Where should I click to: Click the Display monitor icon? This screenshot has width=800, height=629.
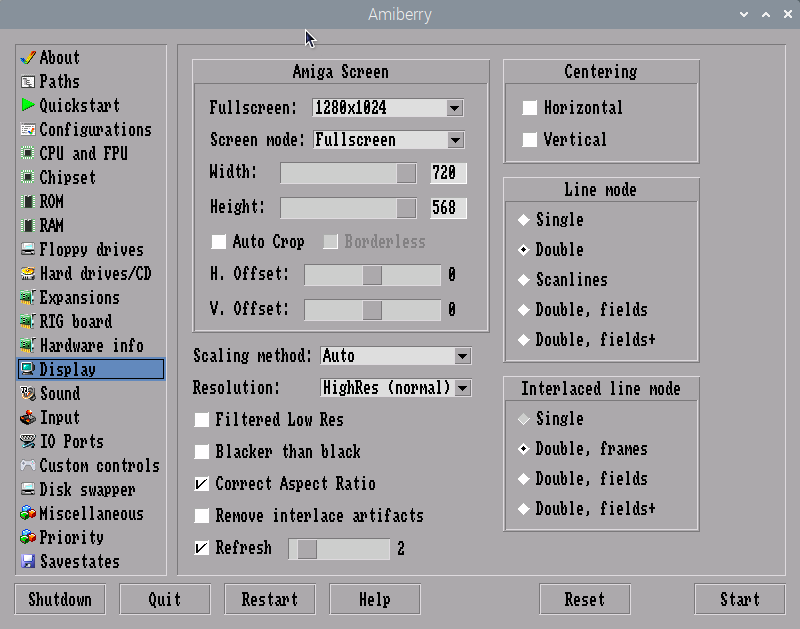[x=28, y=369]
